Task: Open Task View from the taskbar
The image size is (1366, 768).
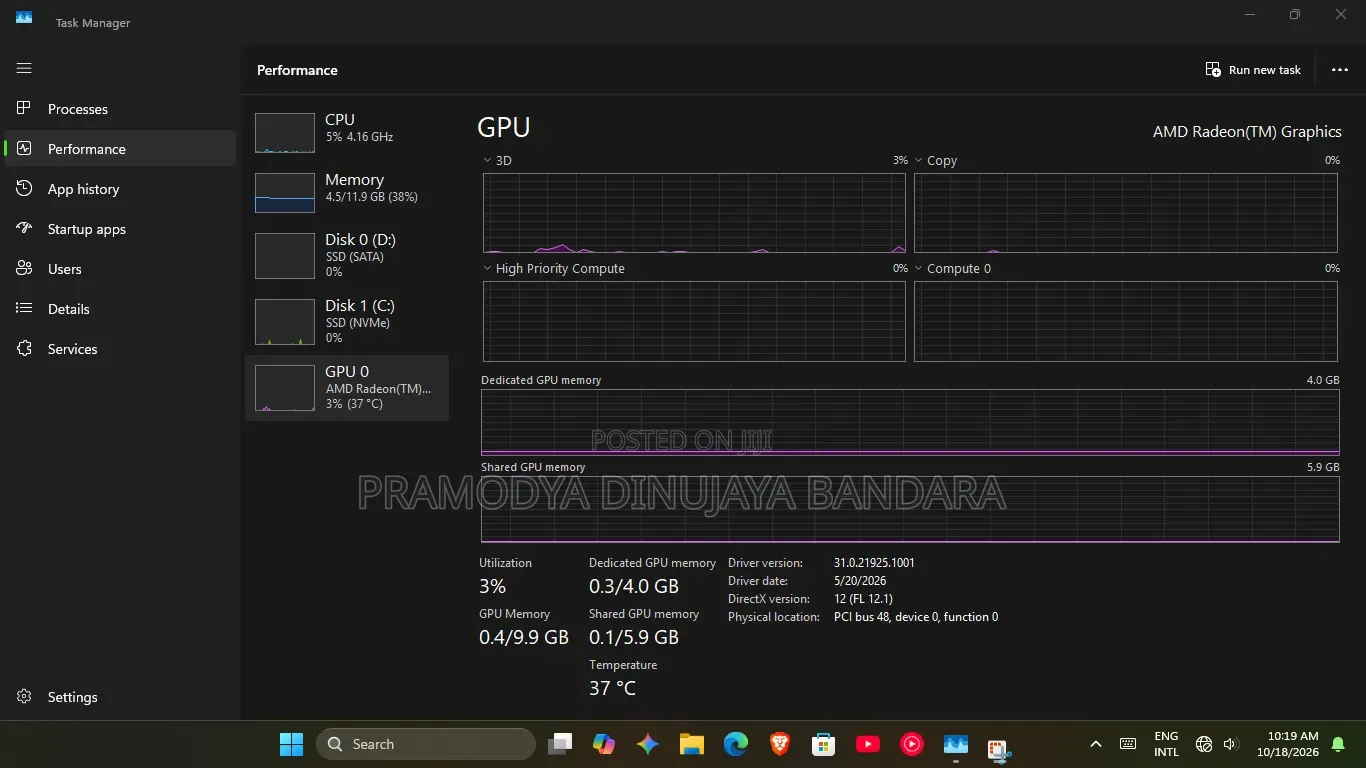Action: pyautogui.click(x=560, y=744)
